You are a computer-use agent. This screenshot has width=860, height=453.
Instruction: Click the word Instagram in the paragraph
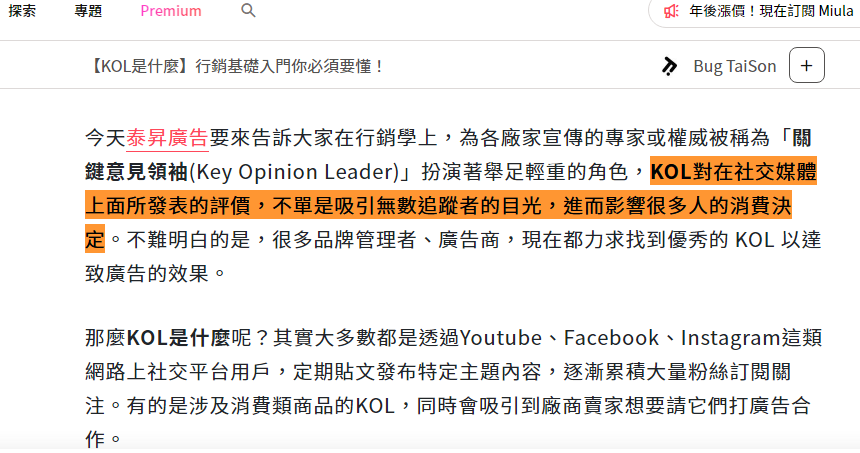(x=731, y=338)
